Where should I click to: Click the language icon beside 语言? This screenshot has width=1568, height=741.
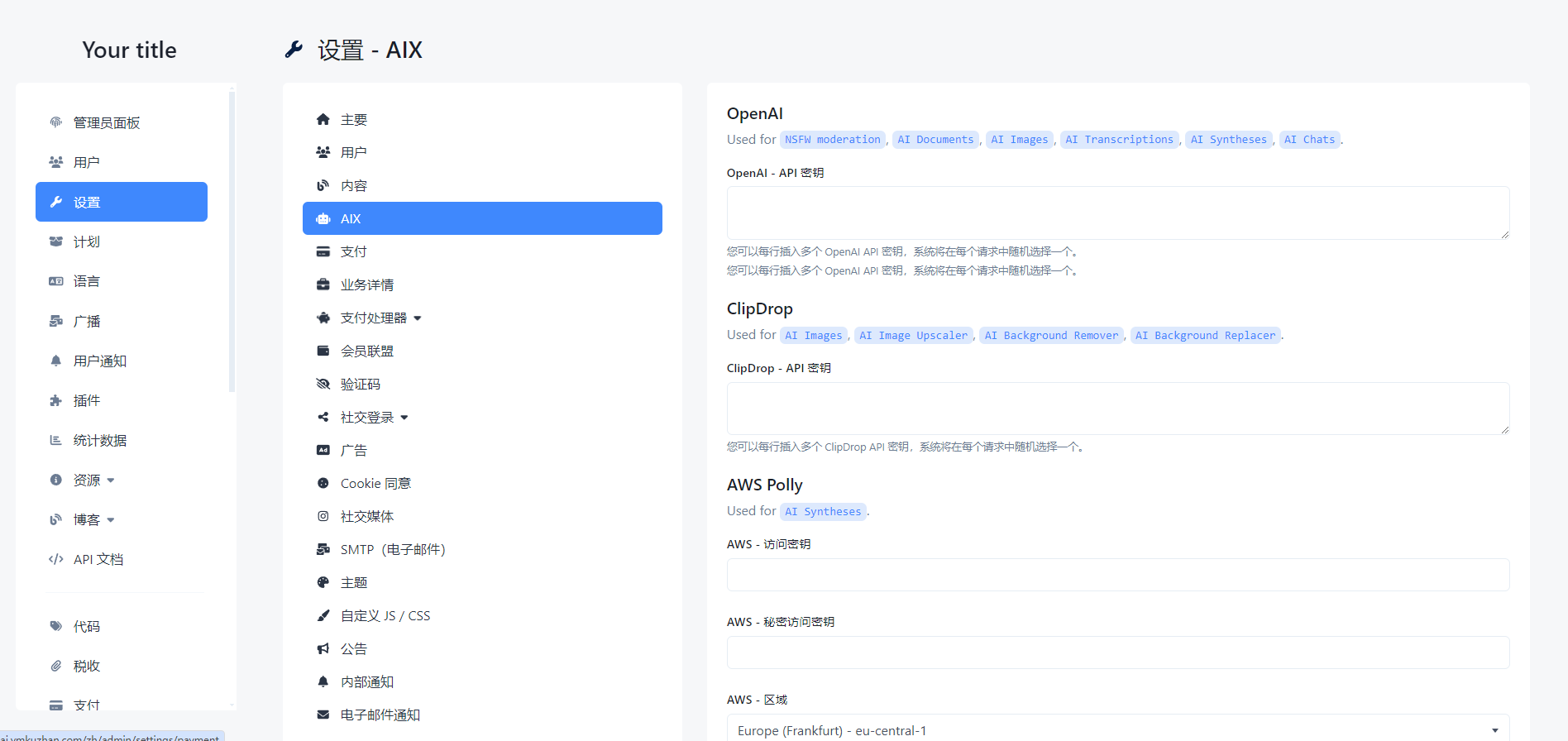pos(56,281)
